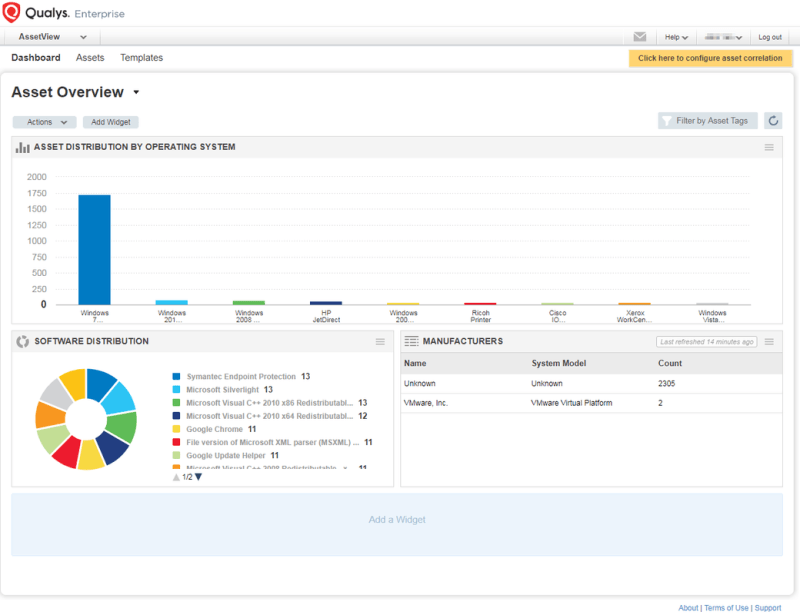This screenshot has width=800, height=615.
Task: Expand the Help menu
Action: pos(676,37)
